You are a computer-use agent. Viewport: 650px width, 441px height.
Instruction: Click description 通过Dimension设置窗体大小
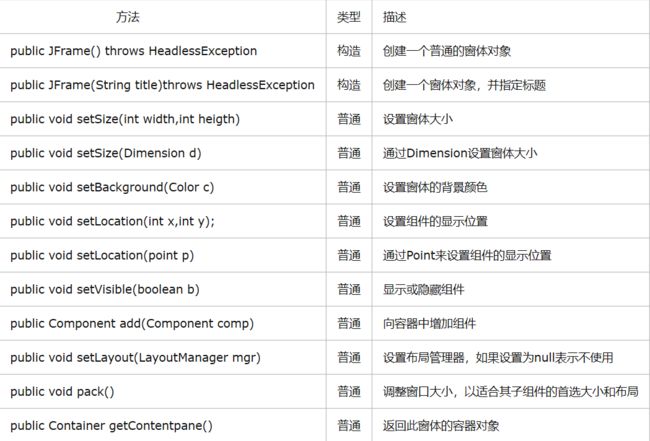460,153
